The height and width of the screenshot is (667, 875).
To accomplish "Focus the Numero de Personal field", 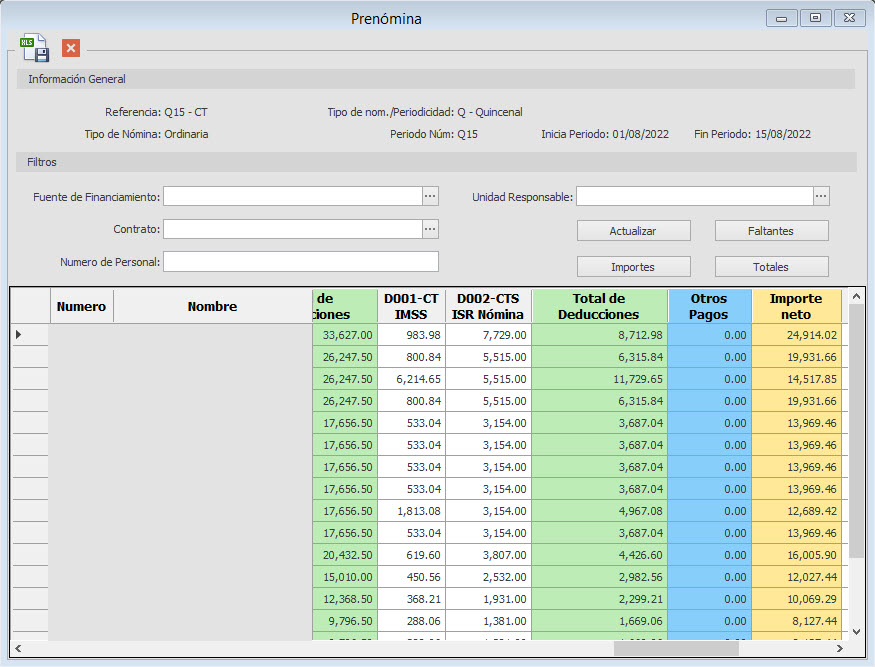I will [x=301, y=262].
